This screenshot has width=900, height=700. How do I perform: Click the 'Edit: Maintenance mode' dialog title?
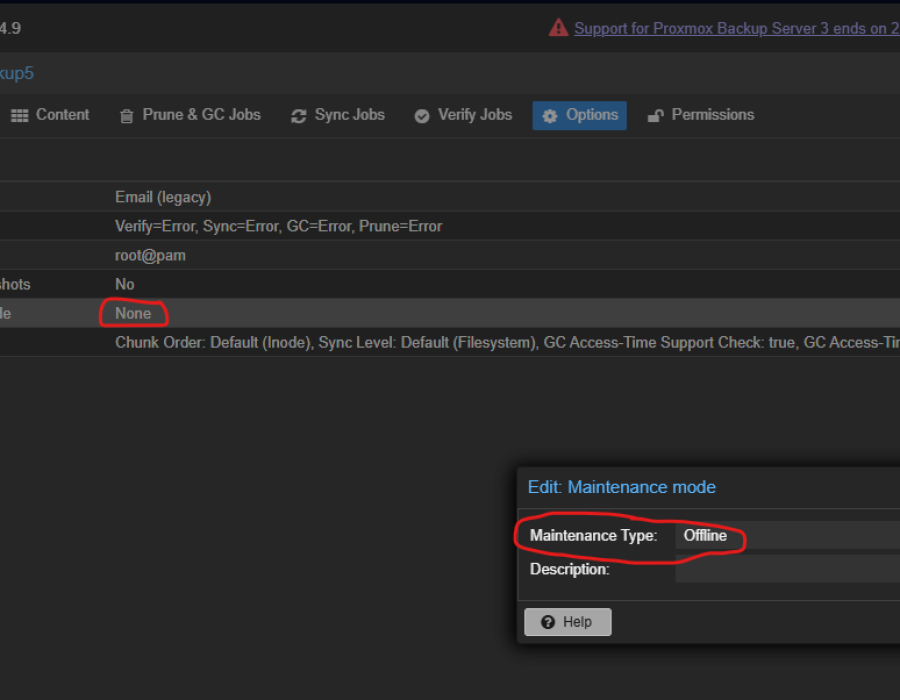click(622, 487)
